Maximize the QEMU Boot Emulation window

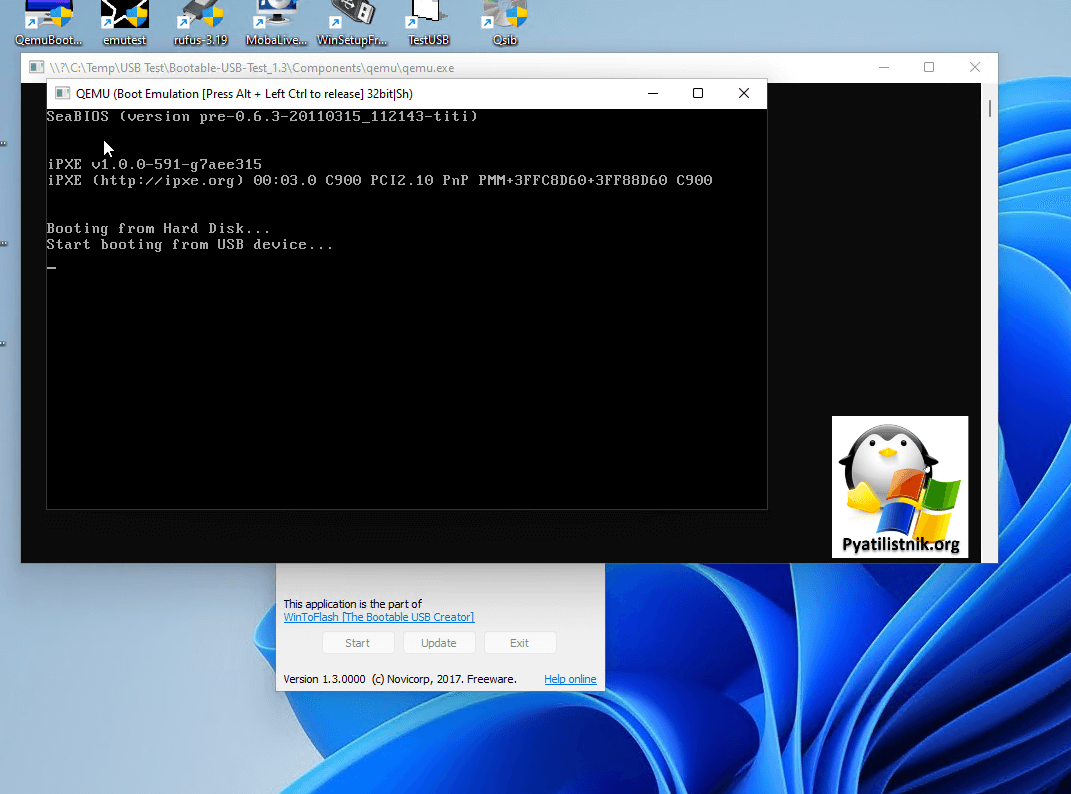click(698, 94)
